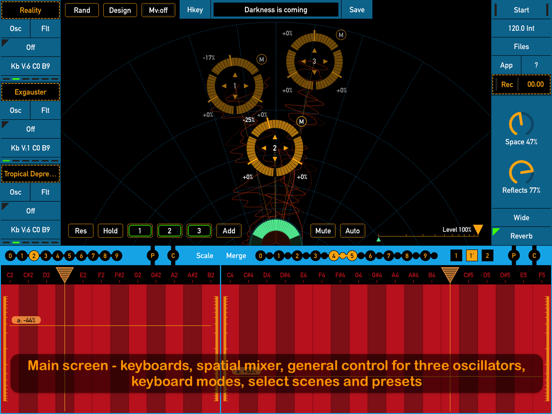Open the Off selector under Tropical Depre...
The image size is (552, 414).
[x=30, y=211]
